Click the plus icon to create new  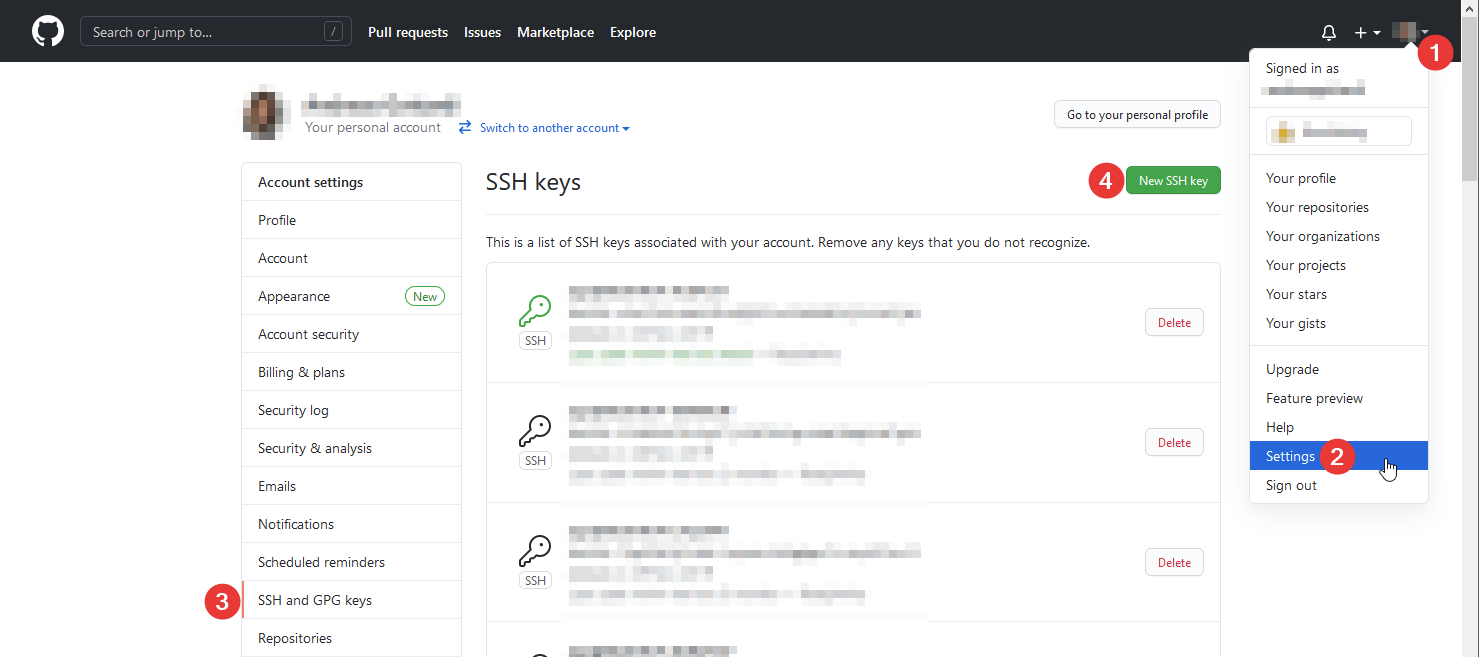click(x=1360, y=31)
